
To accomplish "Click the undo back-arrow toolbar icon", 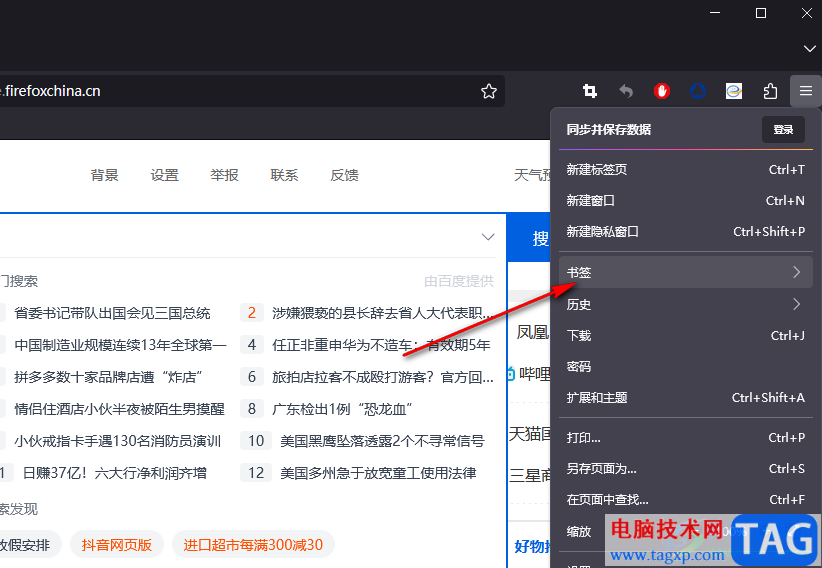I will click(626, 91).
